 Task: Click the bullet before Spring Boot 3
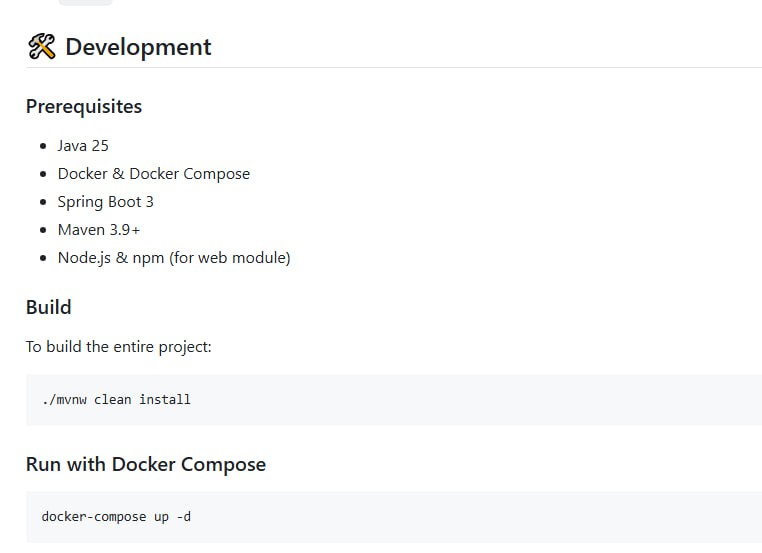(43, 202)
